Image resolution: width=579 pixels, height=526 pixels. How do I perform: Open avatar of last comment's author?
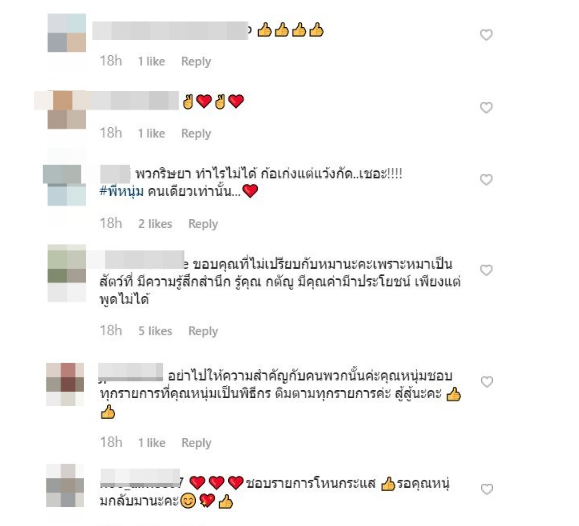point(65,485)
